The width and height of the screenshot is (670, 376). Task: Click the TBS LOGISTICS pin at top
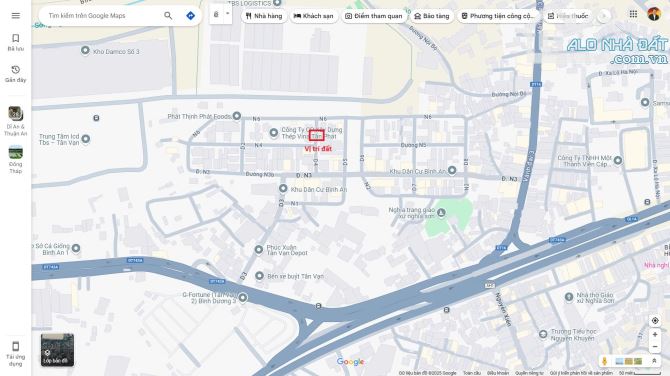tap(277, 3)
